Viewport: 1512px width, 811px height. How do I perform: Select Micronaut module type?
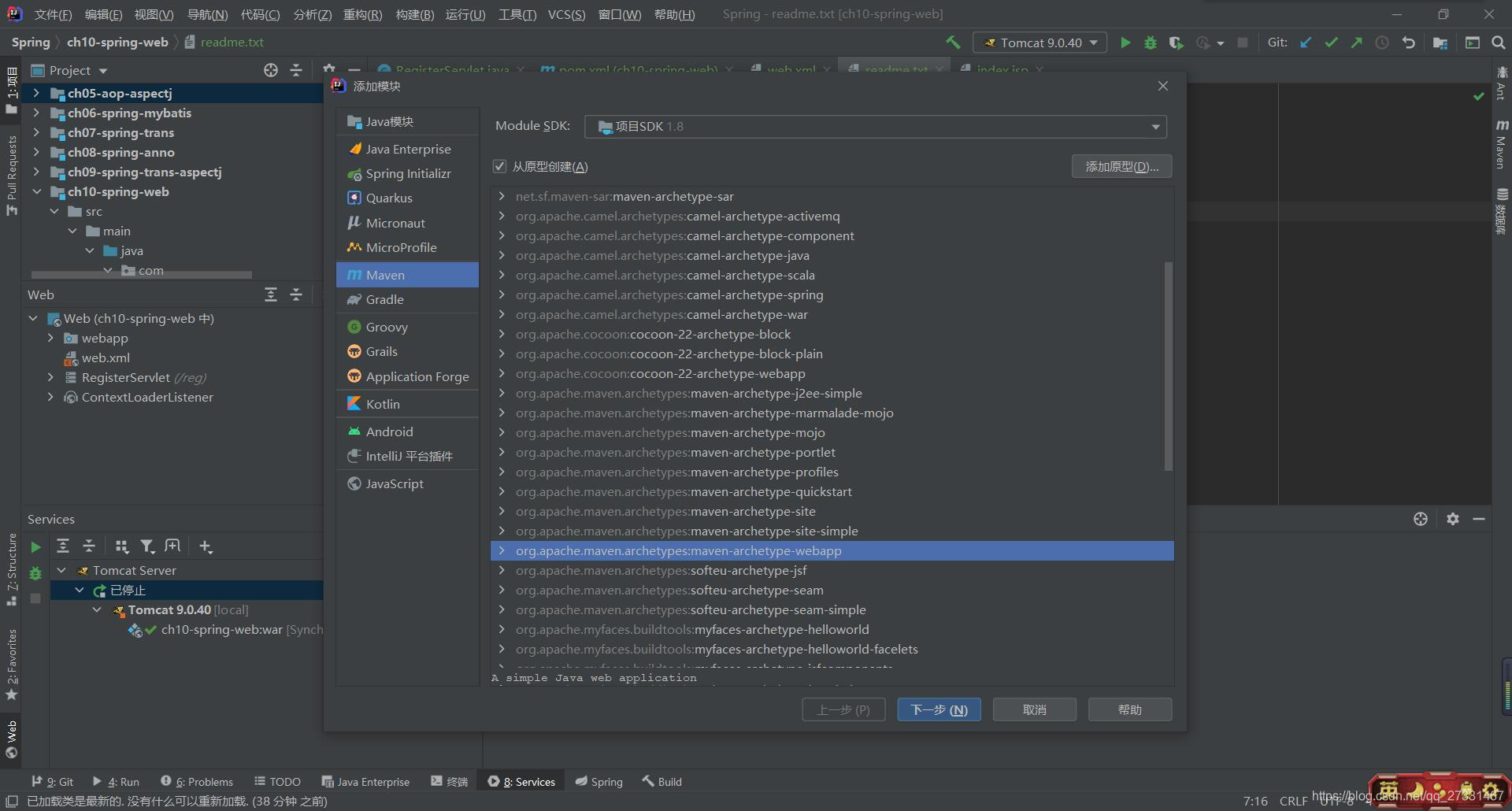pyautogui.click(x=408, y=223)
